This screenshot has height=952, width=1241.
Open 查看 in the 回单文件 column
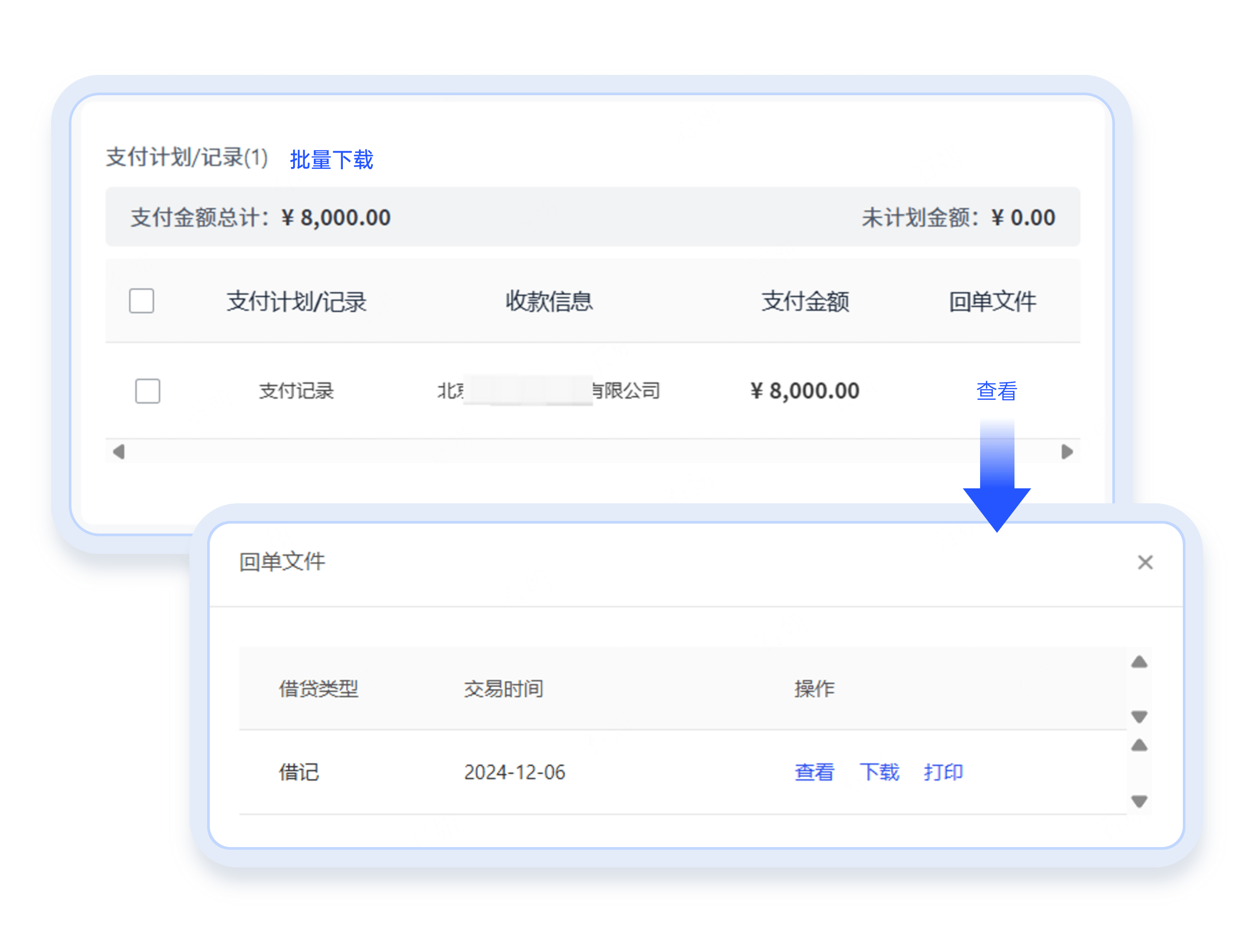coord(996,391)
